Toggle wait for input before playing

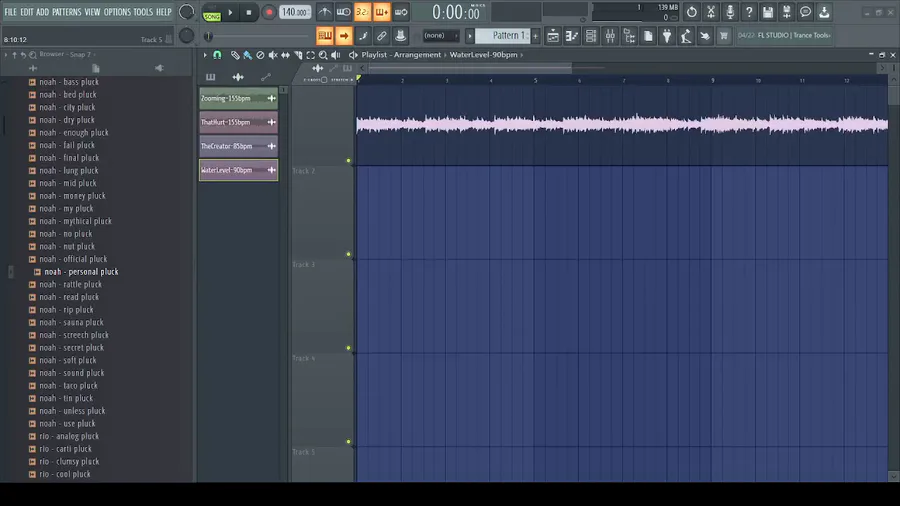coord(343,12)
